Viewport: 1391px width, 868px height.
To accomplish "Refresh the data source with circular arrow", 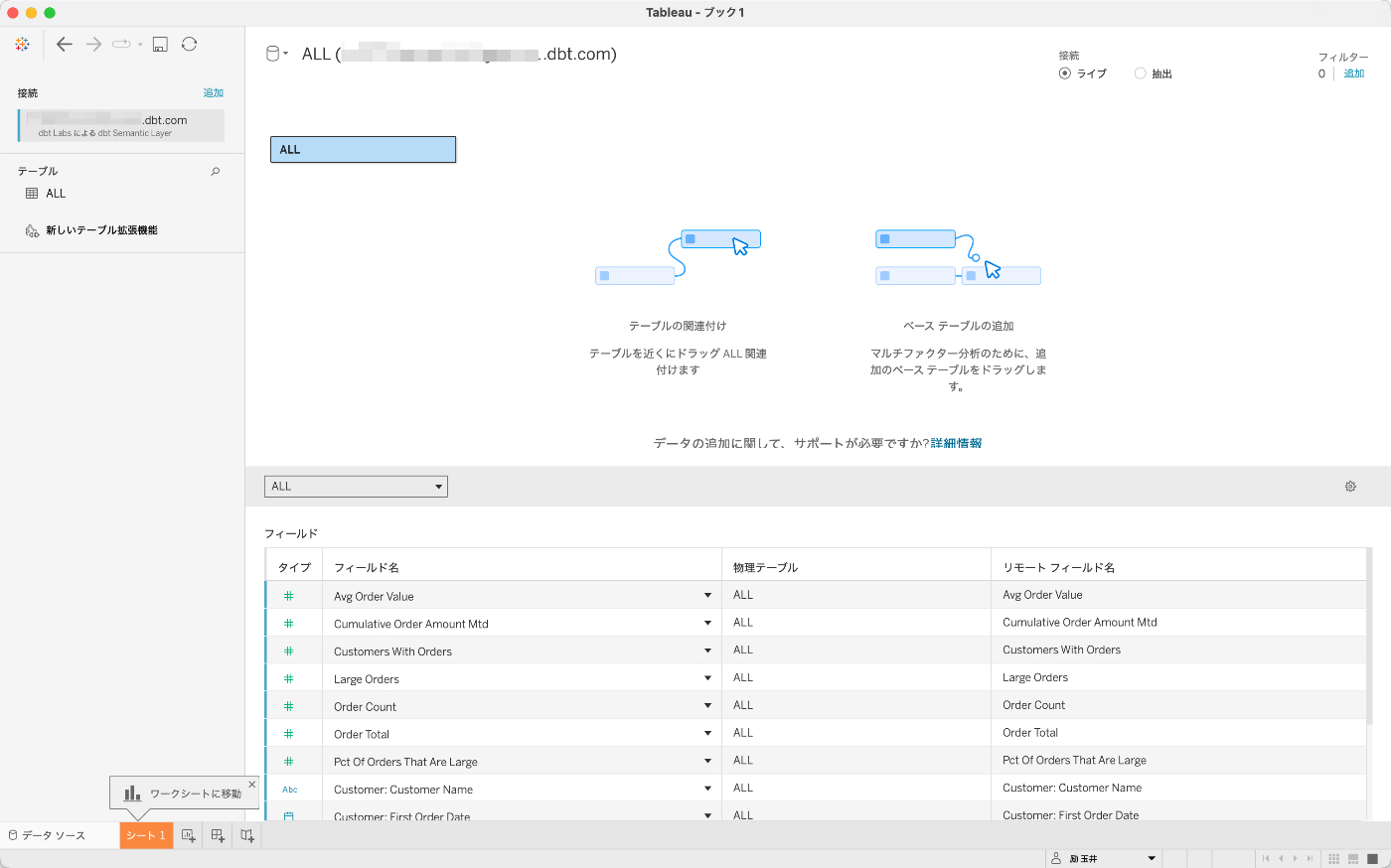I will pos(189,44).
